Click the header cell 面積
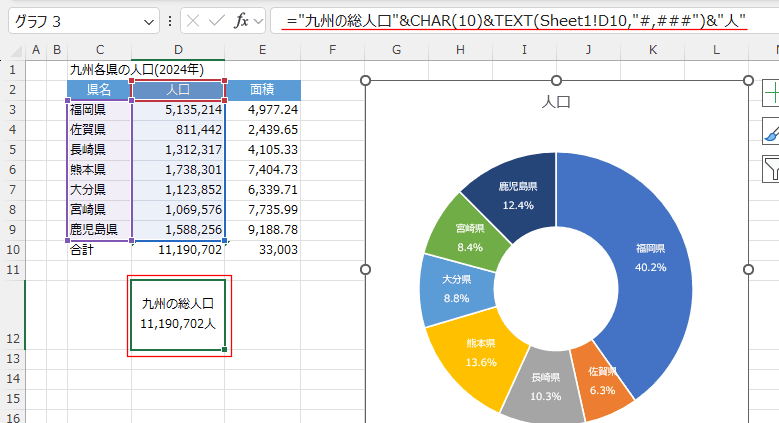 point(262,90)
